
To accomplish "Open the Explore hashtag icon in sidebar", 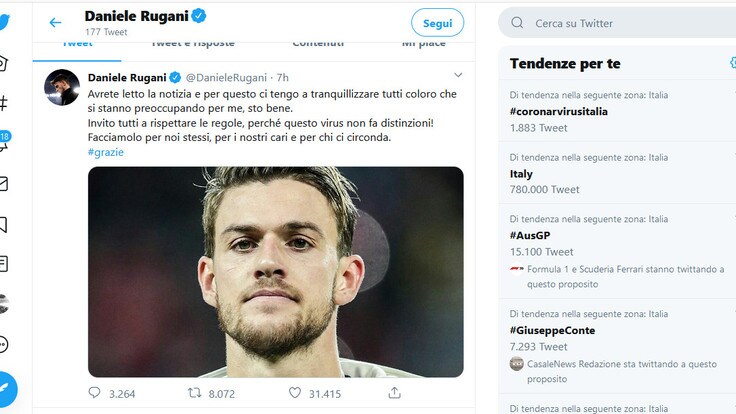I will [4, 103].
